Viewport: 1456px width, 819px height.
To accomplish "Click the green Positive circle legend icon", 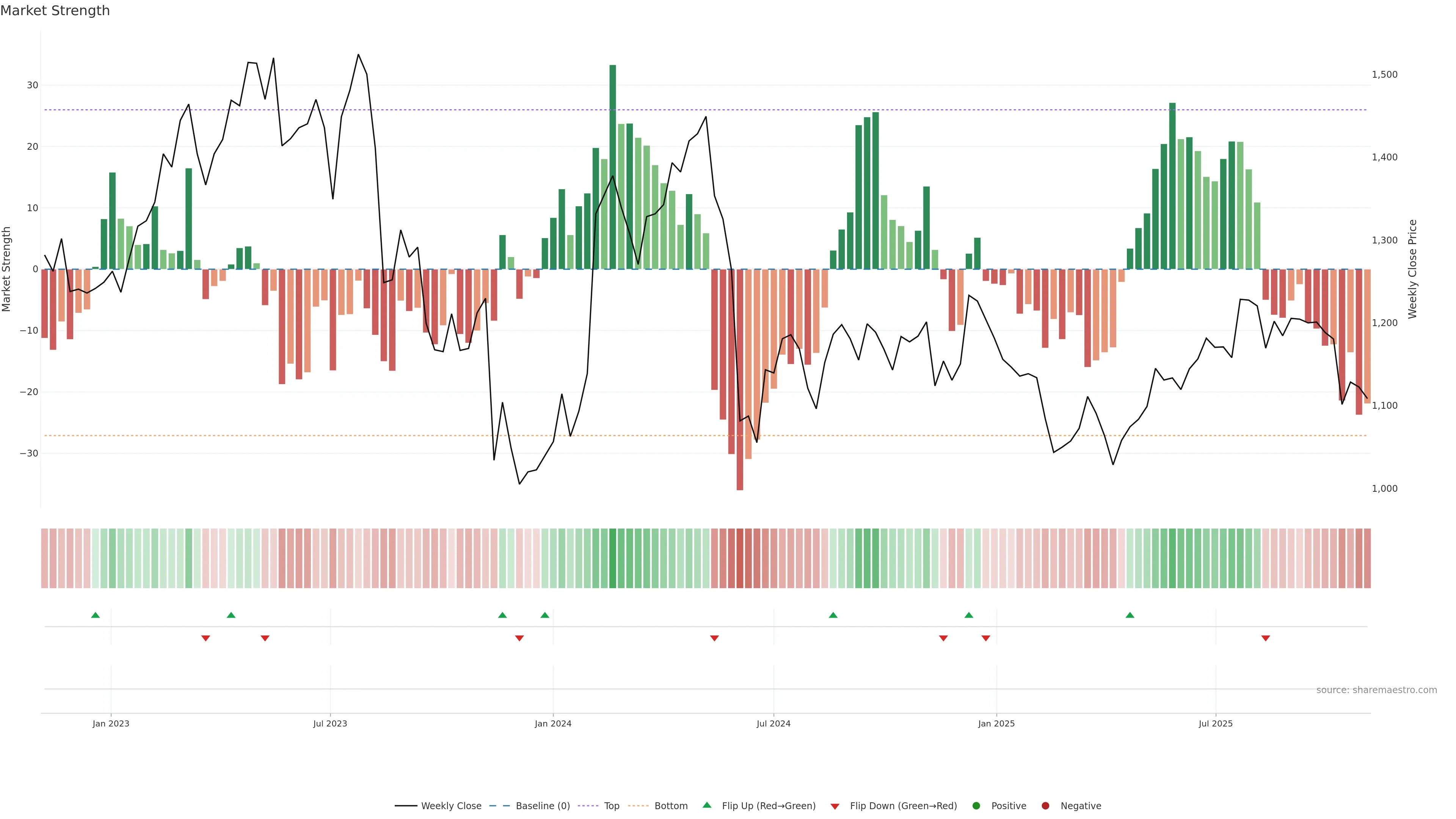I will pos(976,806).
